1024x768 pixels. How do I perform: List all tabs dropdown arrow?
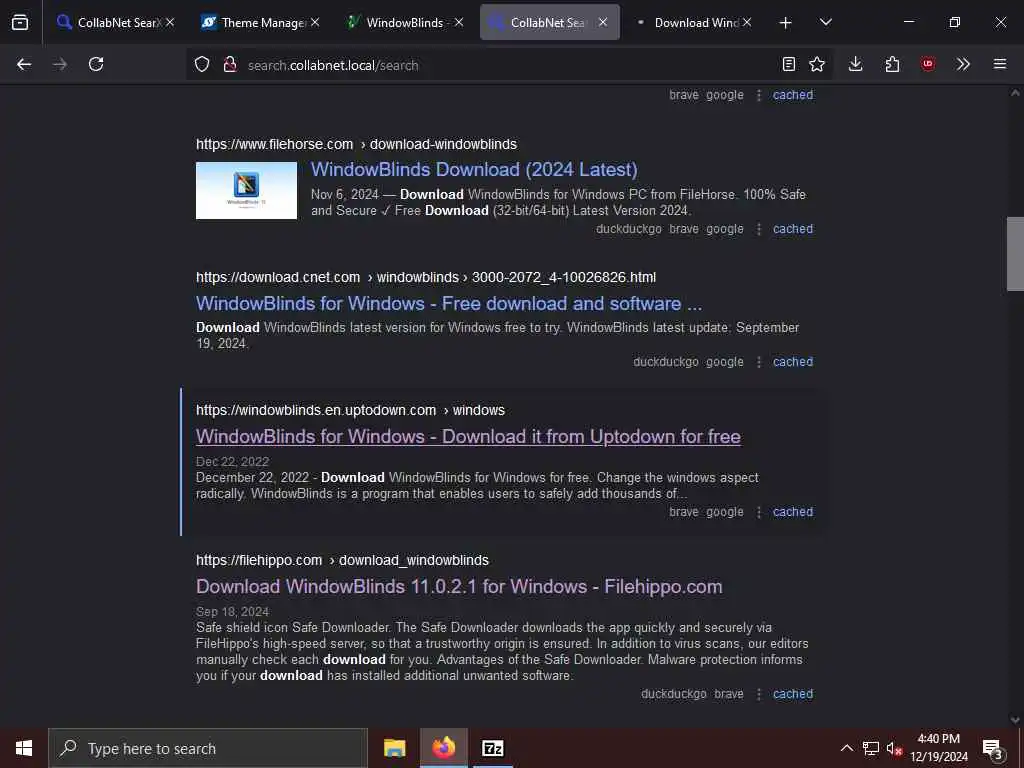pos(826,23)
